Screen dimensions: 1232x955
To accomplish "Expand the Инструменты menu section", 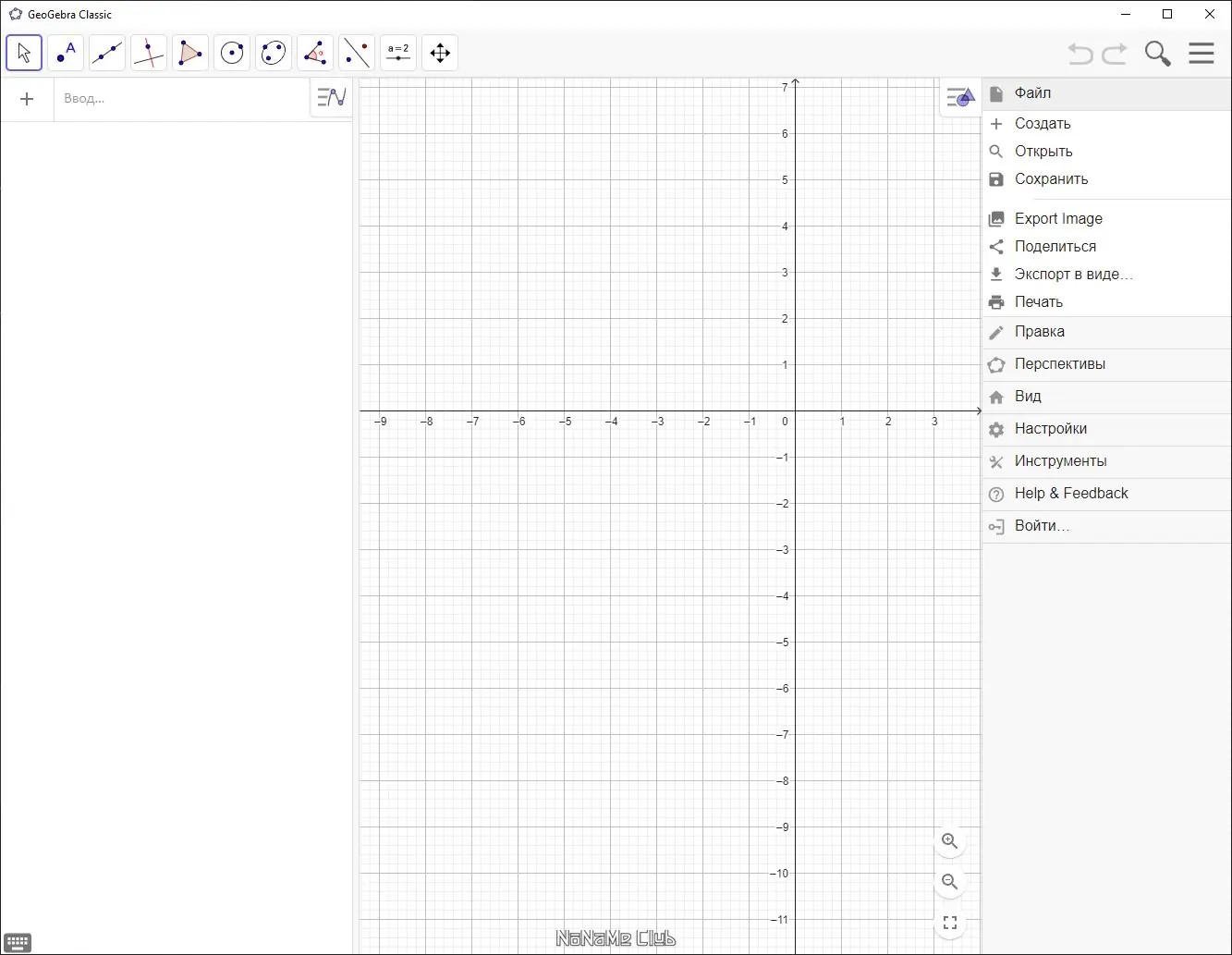I will [x=1107, y=462].
